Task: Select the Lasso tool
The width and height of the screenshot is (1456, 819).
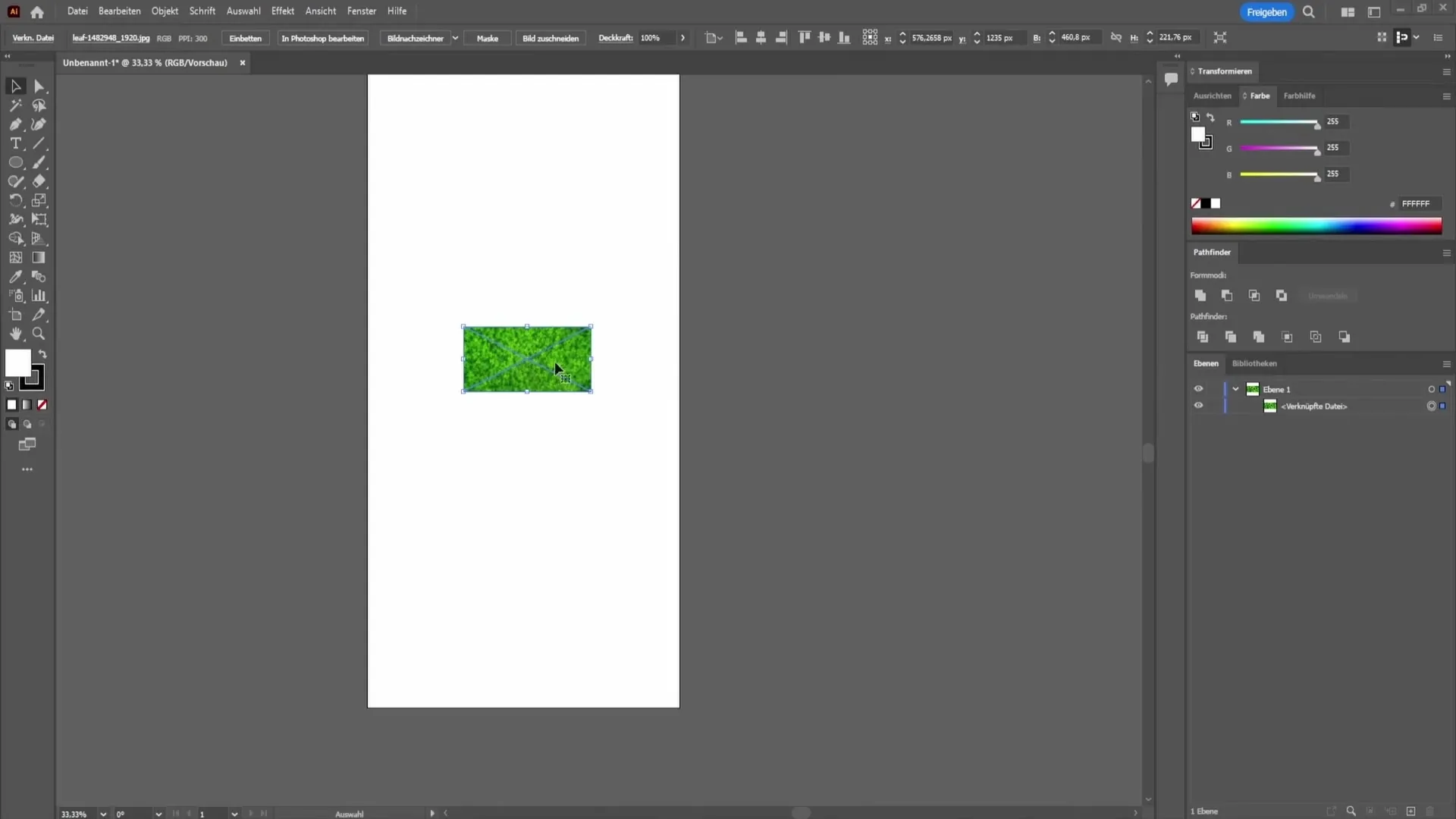Action: tap(39, 105)
